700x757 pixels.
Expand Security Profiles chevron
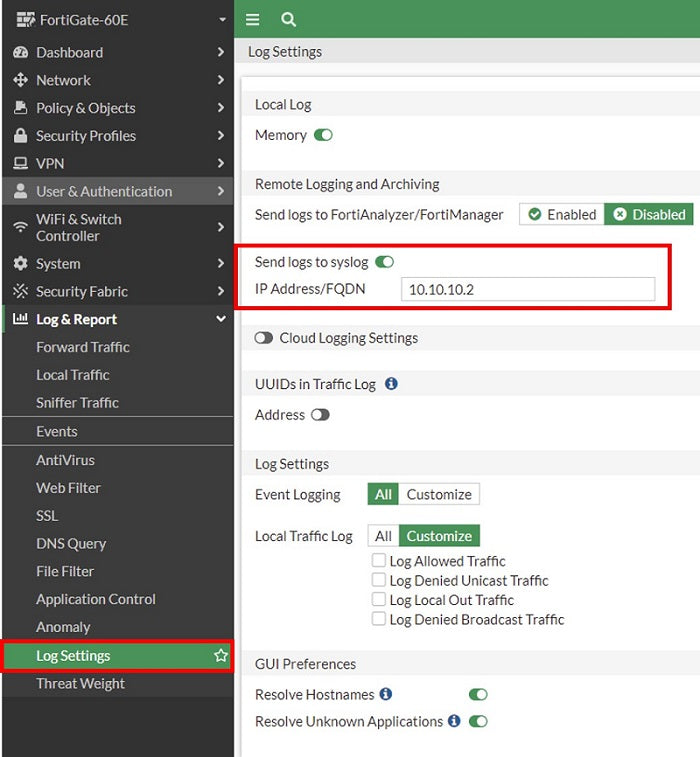221,135
